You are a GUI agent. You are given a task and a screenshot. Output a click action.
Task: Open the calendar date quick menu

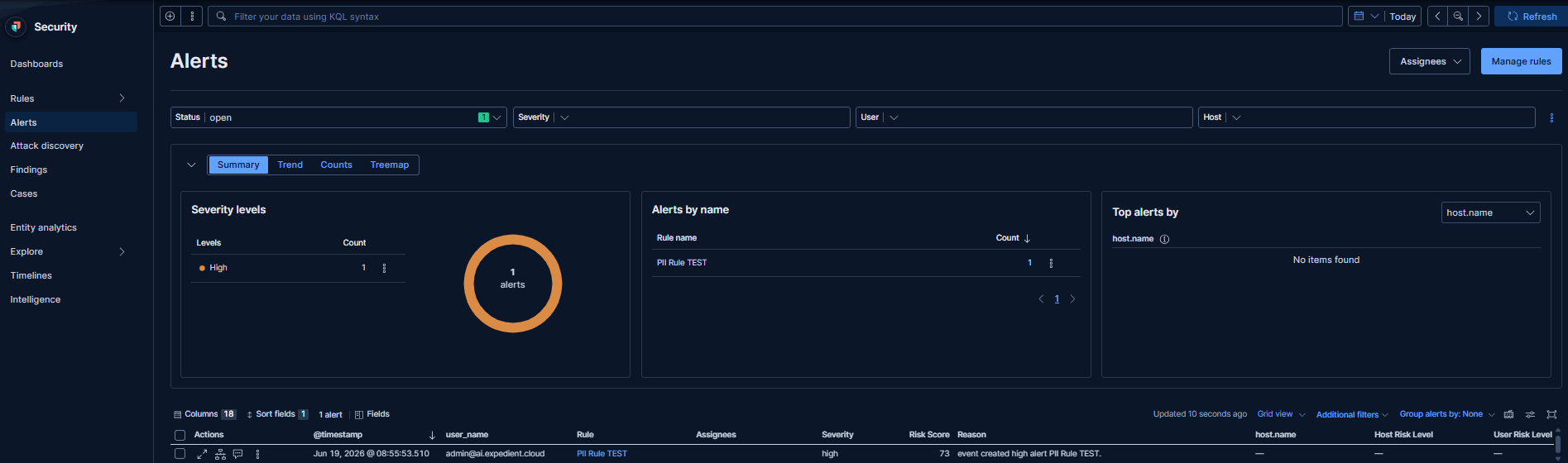click(x=1365, y=16)
